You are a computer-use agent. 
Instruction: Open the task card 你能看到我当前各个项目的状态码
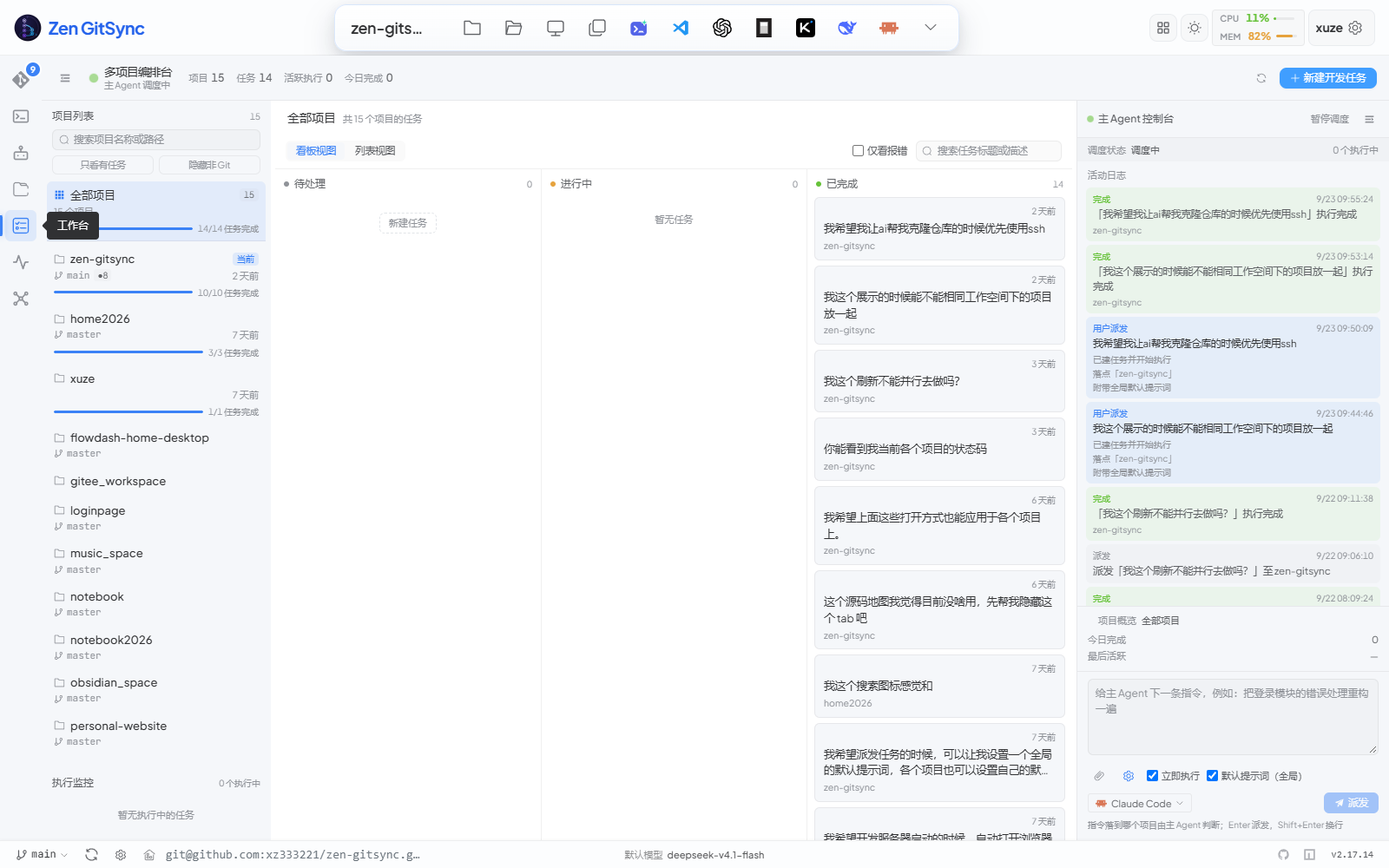coord(939,449)
